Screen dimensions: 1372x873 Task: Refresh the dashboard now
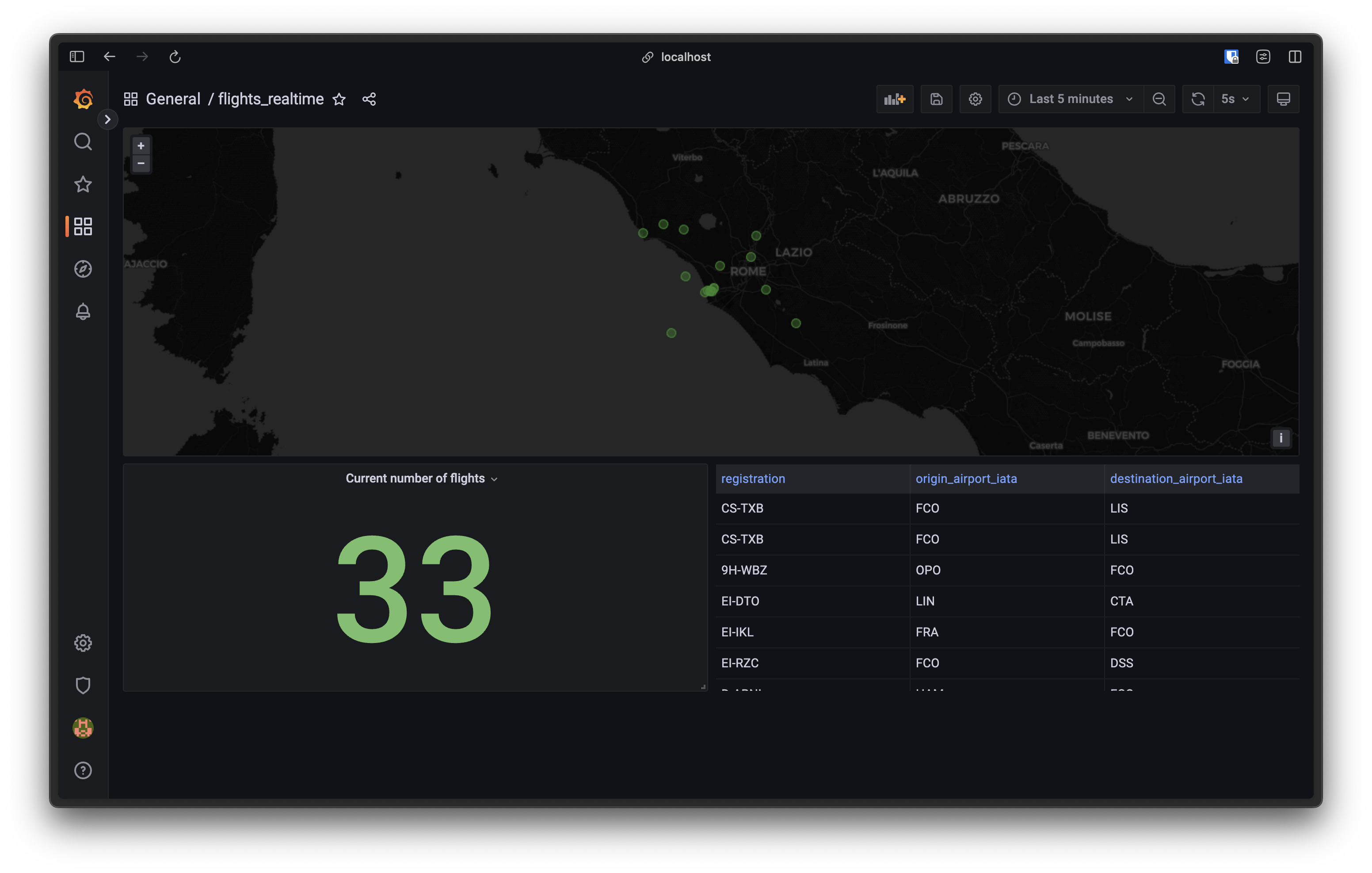[x=1198, y=99]
